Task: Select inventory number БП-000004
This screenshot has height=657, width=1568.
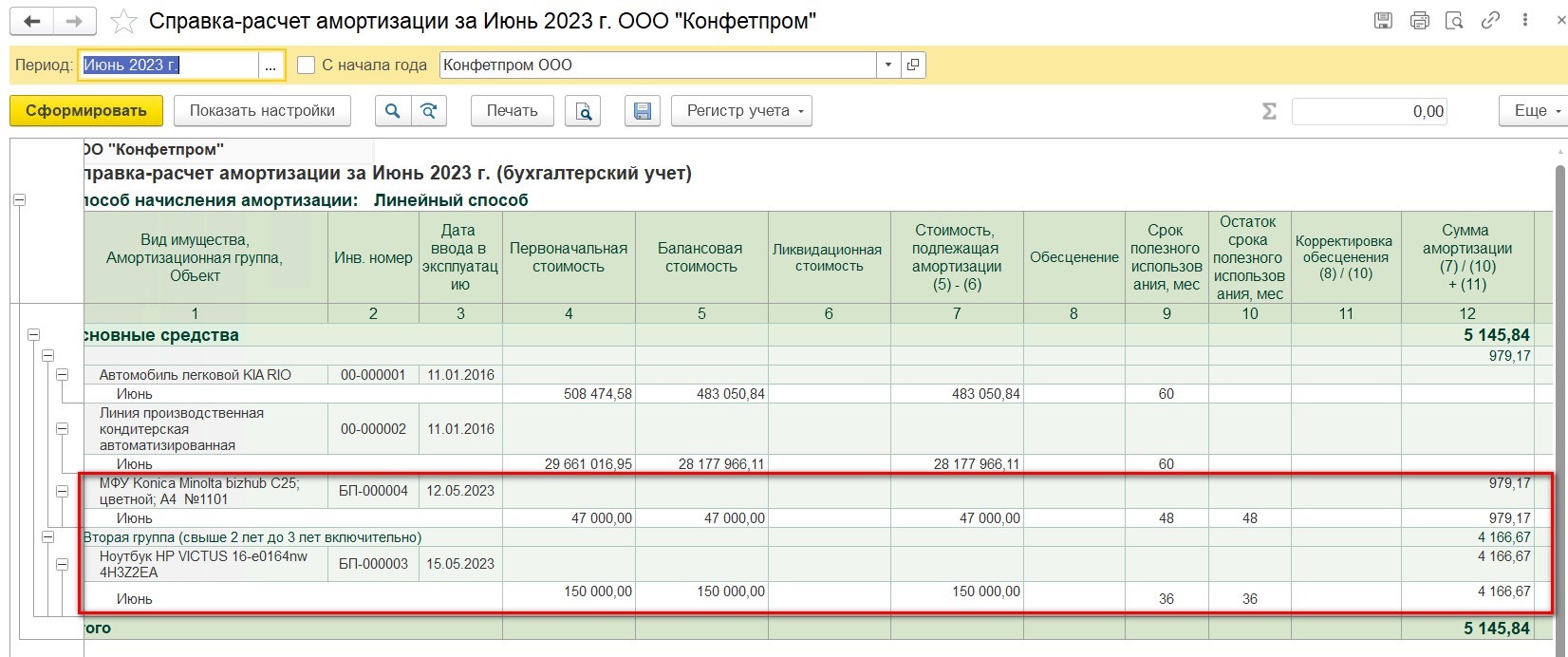Action: pos(373,491)
